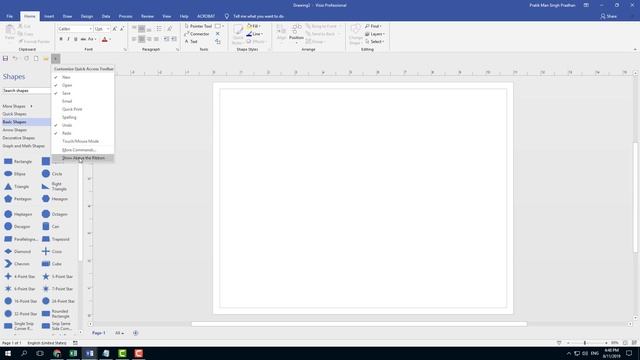Select Show Above the Ribbon menu entry
The image size is (640, 360).
(x=83, y=158)
